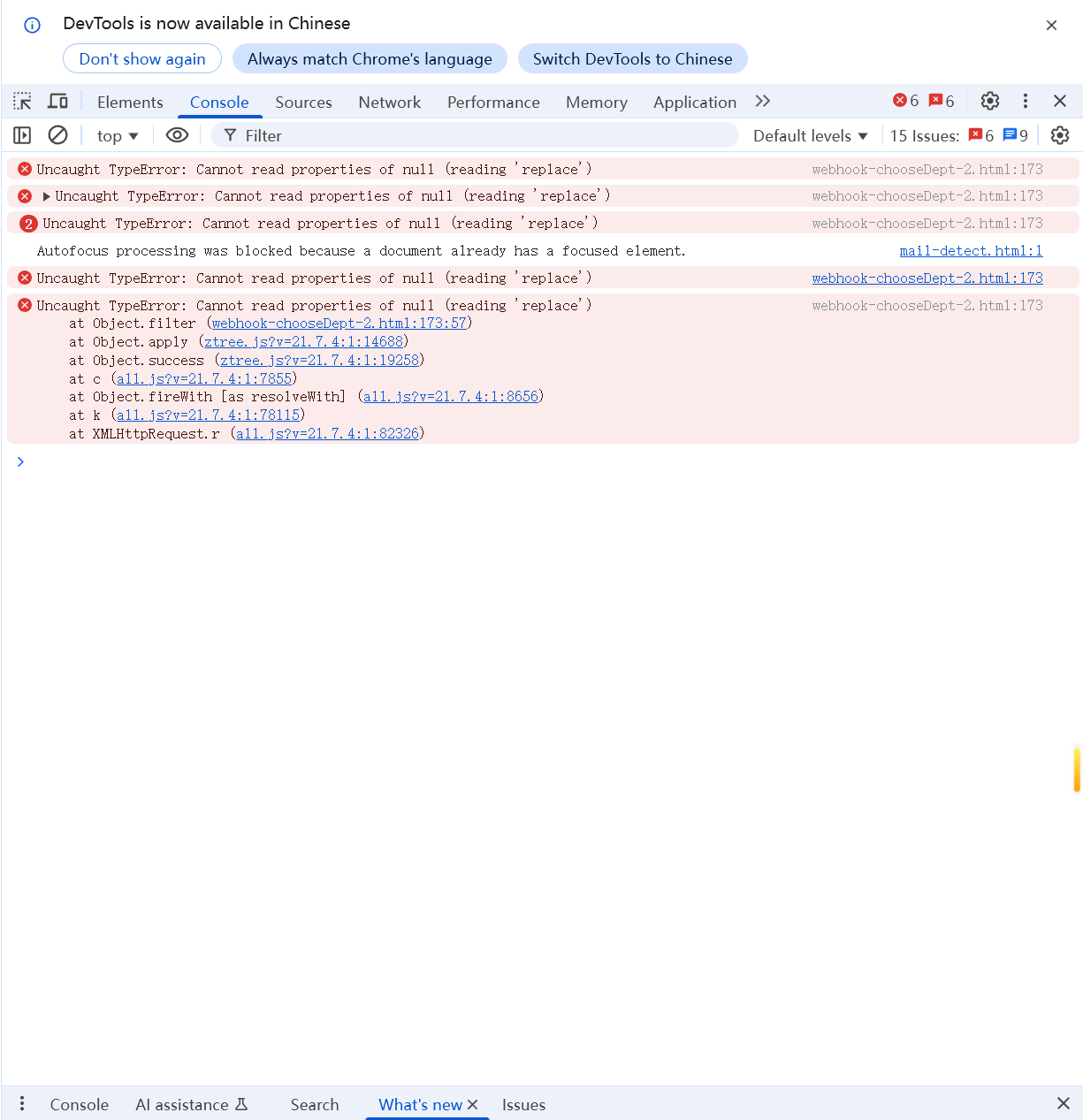Open all.js 1:7855 stack link
Image resolution: width=1083 pixels, height=1120 pixels.
[204, 379]
